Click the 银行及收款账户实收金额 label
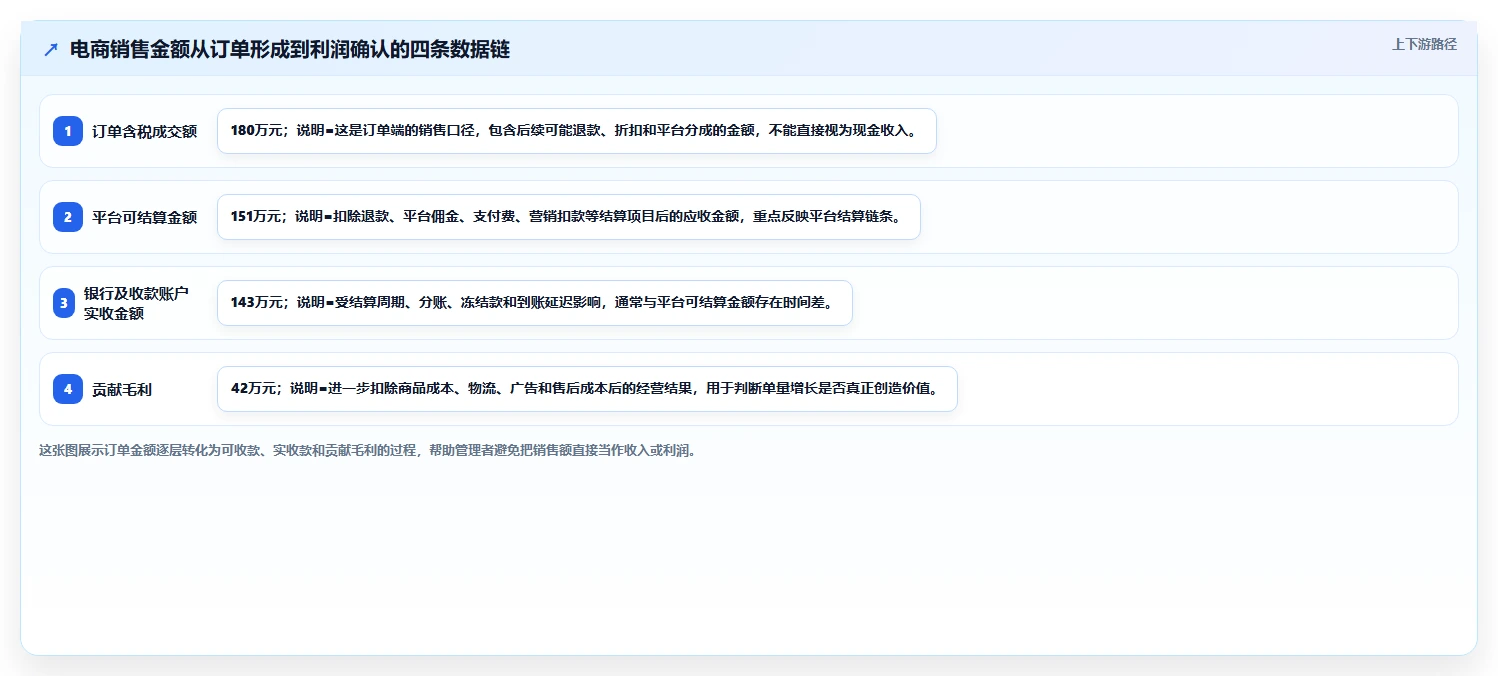This screenshot has width=1498, height=676. pos(136,303)
